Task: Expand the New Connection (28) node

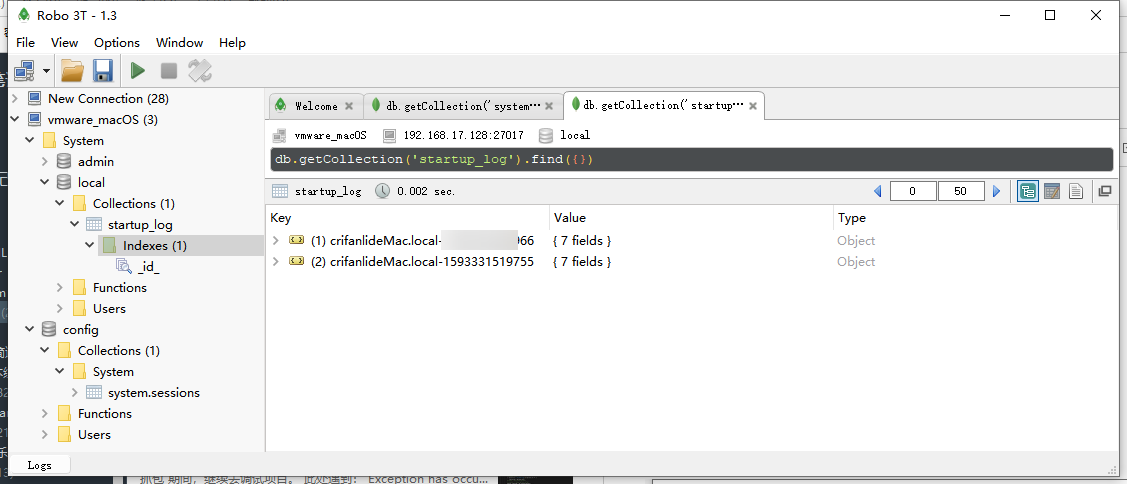Action: point(14,99)
